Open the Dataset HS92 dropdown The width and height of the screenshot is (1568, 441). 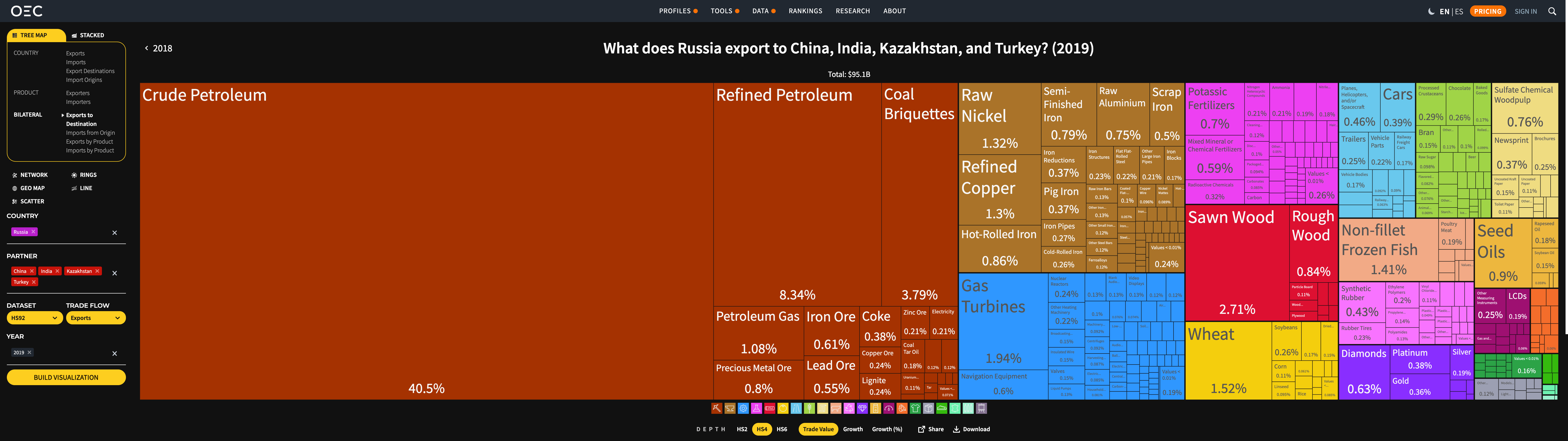coord(35,318)
